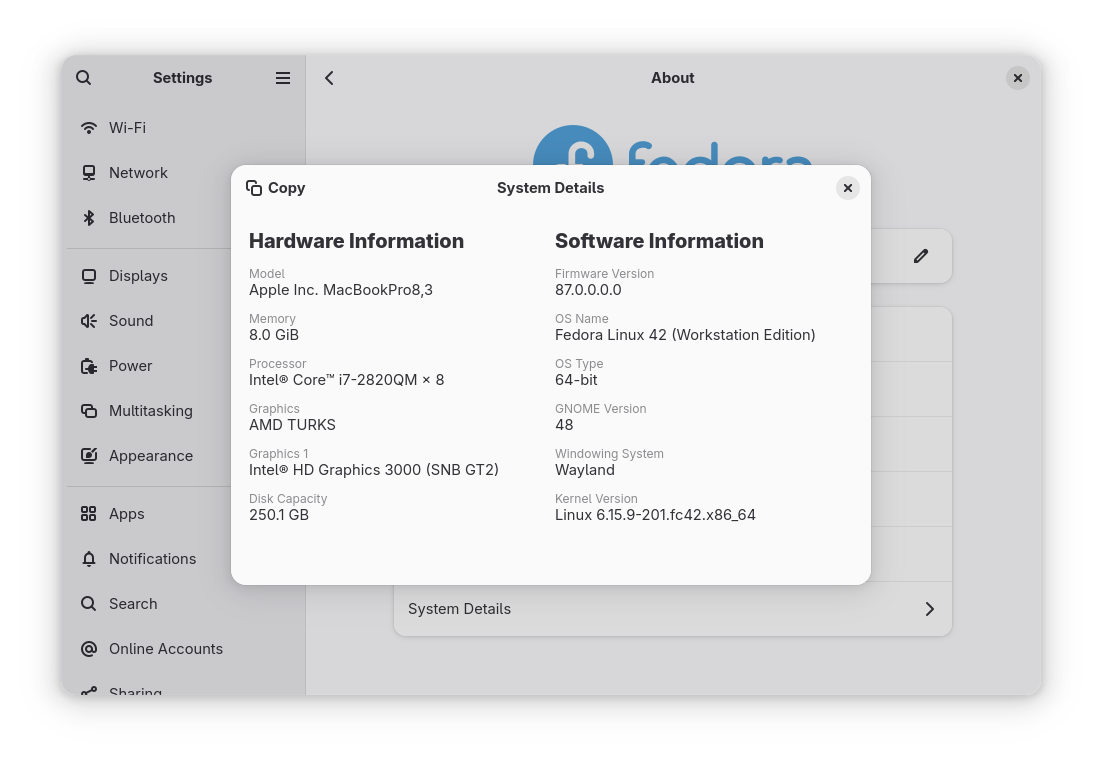Click the Search magnifier icon in sidebar list

pyautogui.click(x=89, y=605)
